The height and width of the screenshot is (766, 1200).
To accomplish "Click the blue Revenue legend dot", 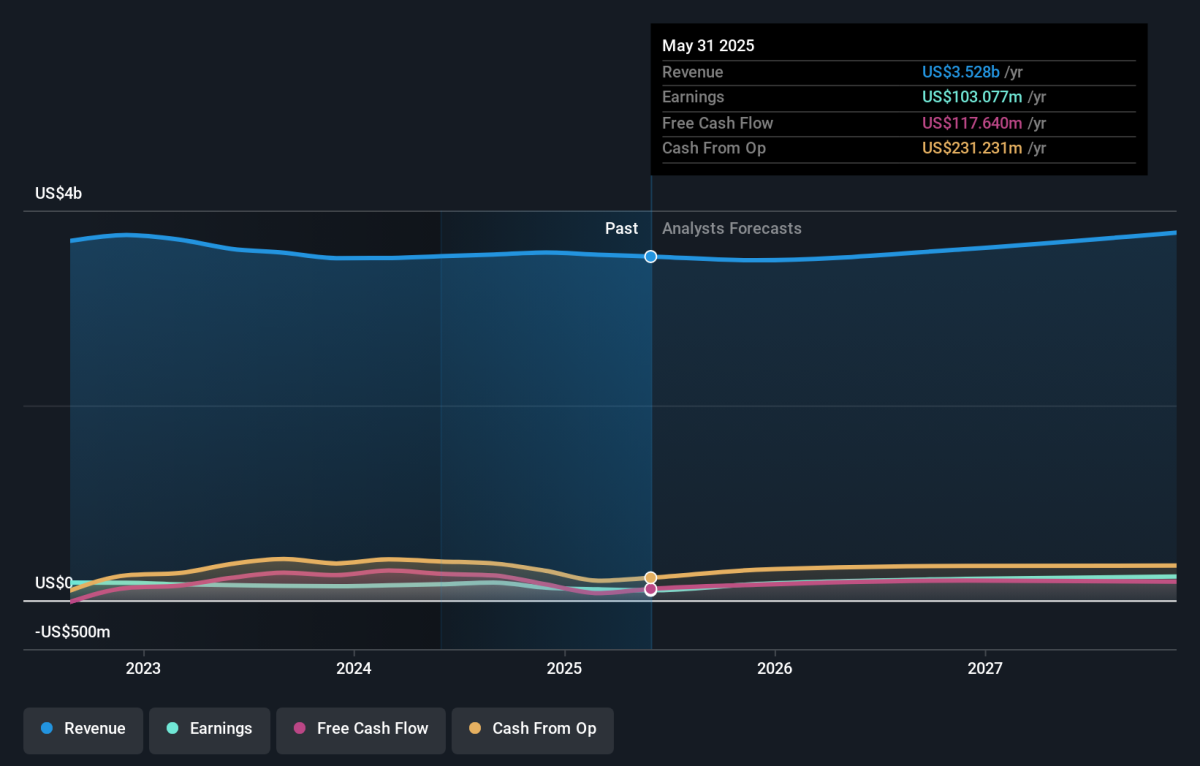I will (47, 729).
